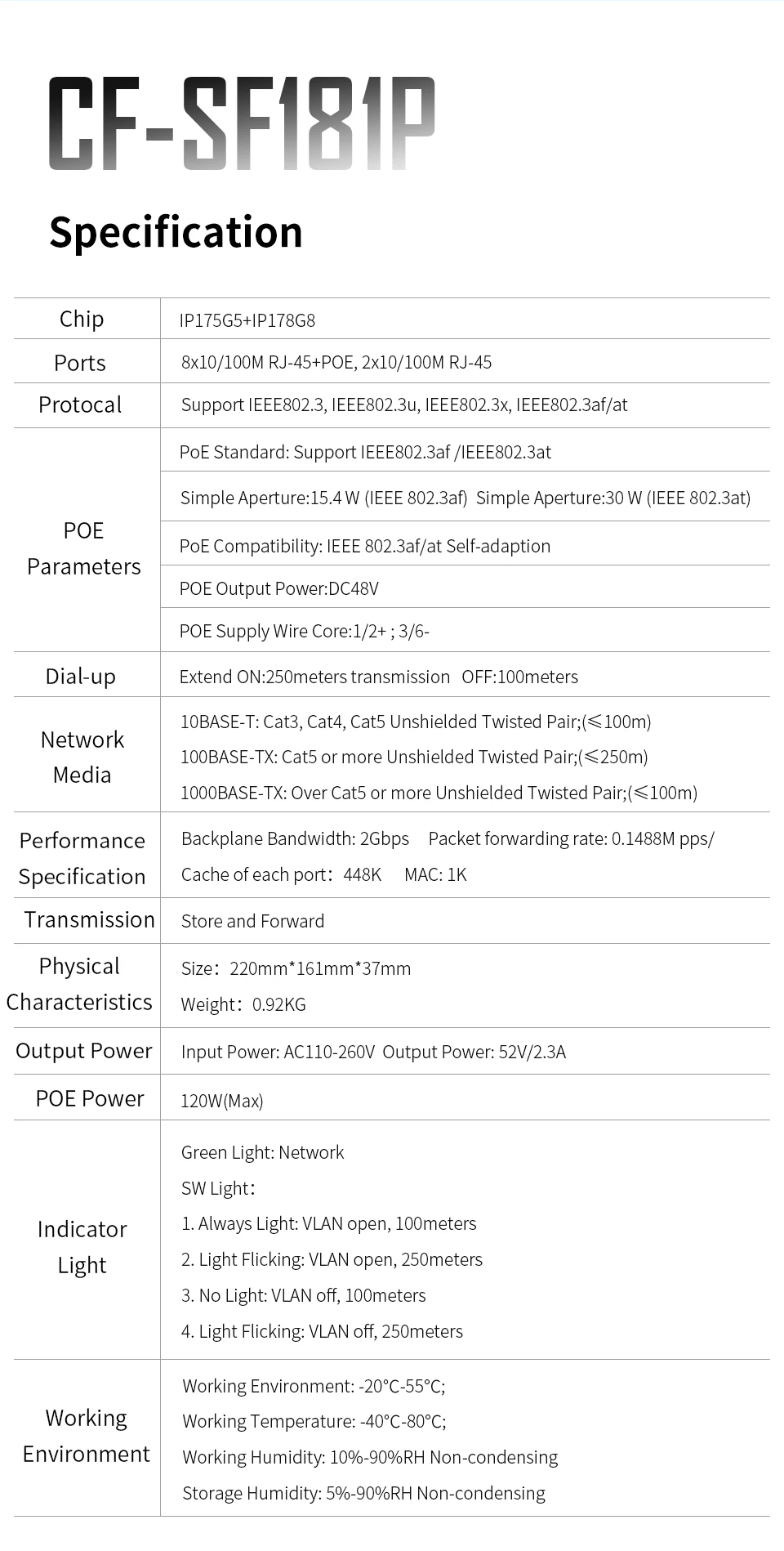The image size is (784, 1551).
Task: Click the Backplane Bandwidth: 2Gbps text
Action: point(296,838)
